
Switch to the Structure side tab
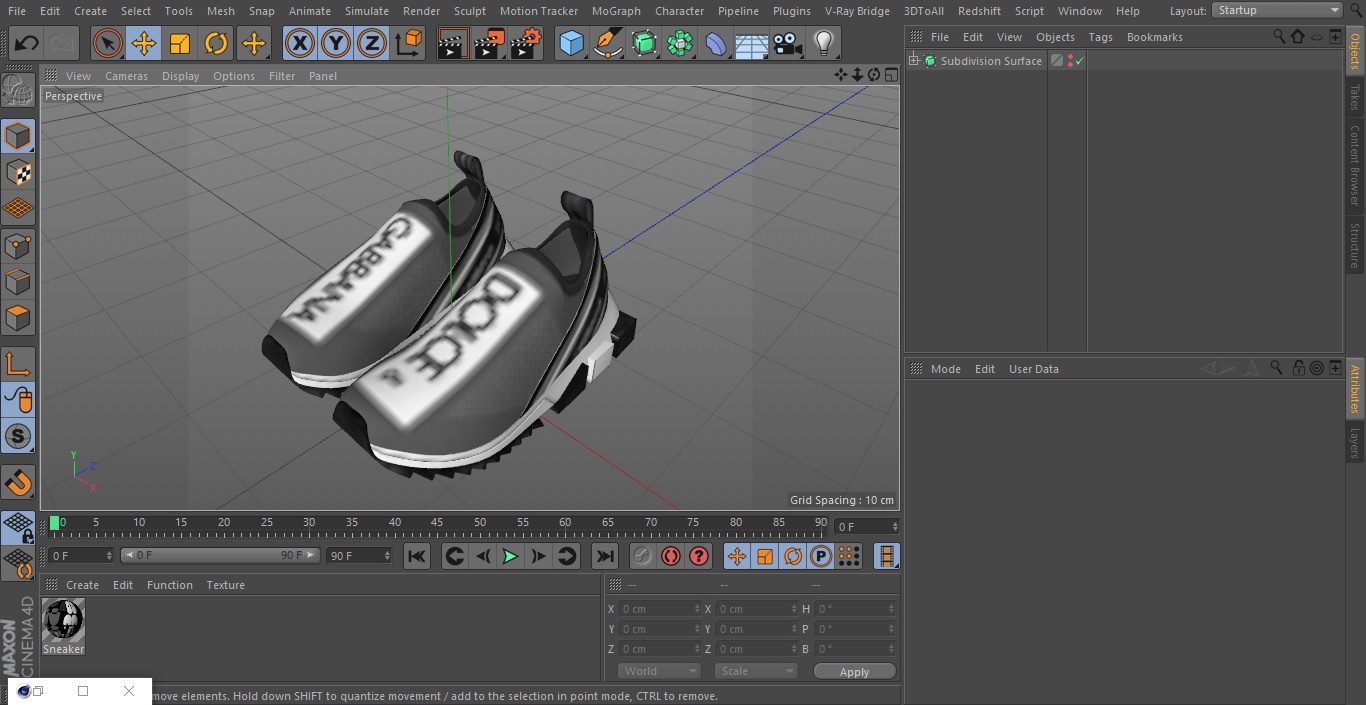click(1355, 245)
